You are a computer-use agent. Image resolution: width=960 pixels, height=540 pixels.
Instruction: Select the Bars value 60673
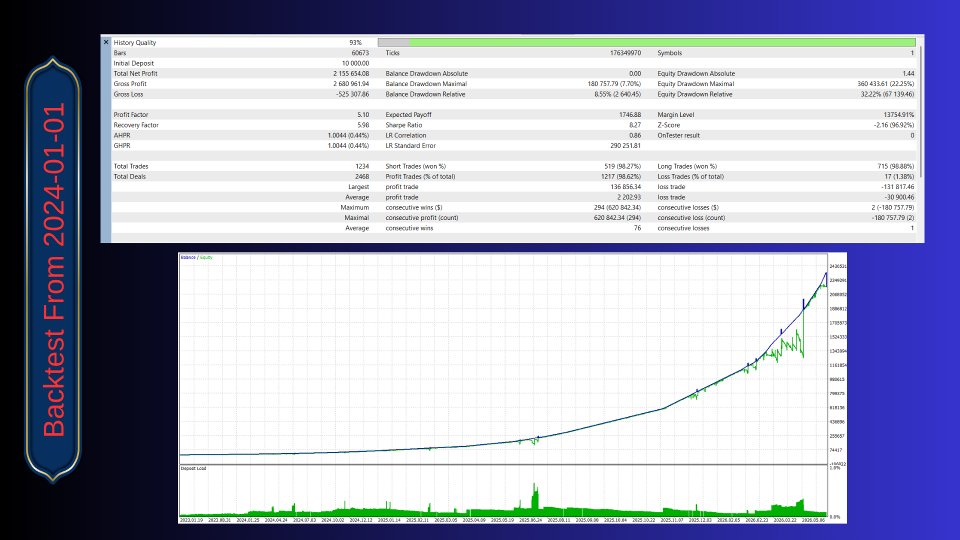359,53
